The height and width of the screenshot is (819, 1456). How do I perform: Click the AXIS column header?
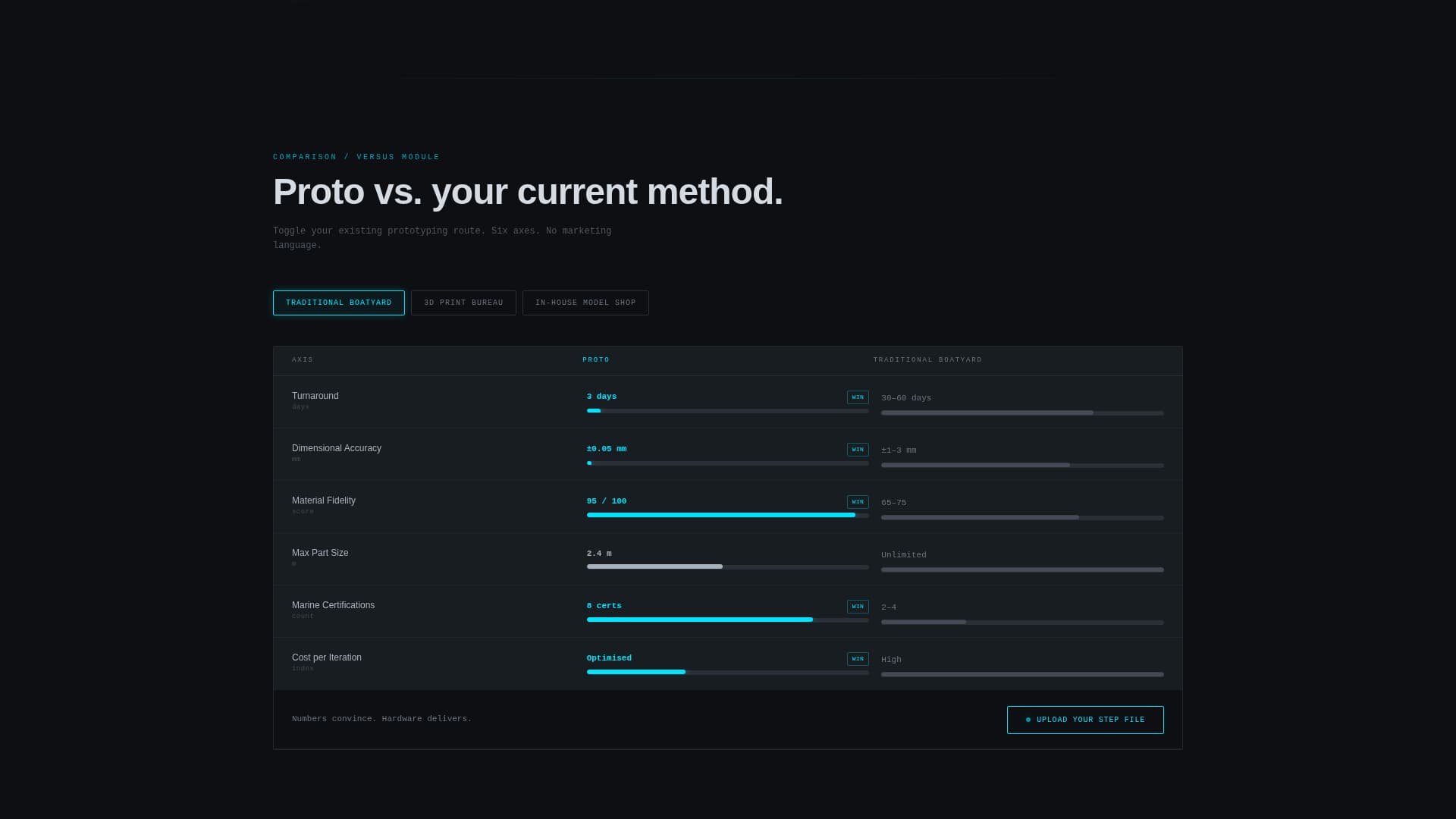click(x=302, y=359)
